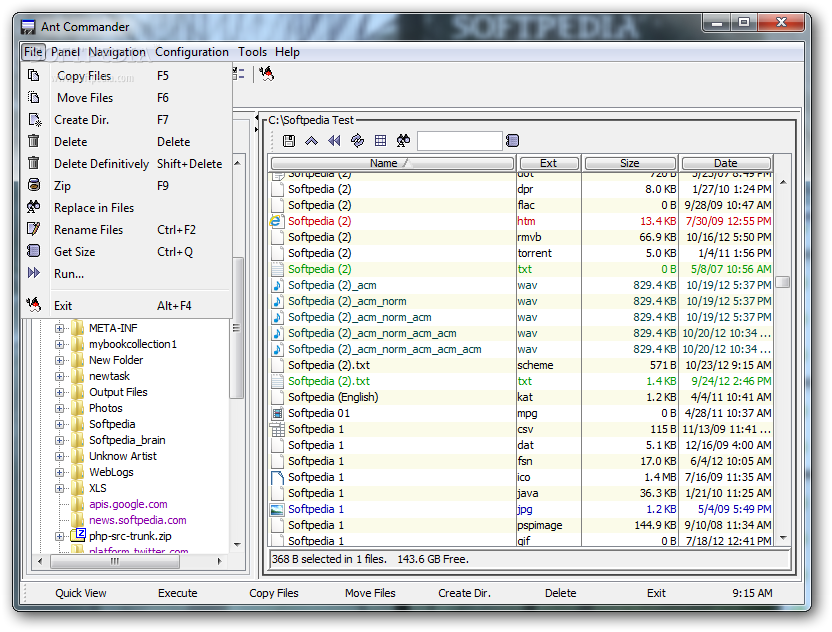This screenshot has width=832, height=632.
Task: Expand the Photos folder
Action: pyautogui.click(x=59, y=409)
